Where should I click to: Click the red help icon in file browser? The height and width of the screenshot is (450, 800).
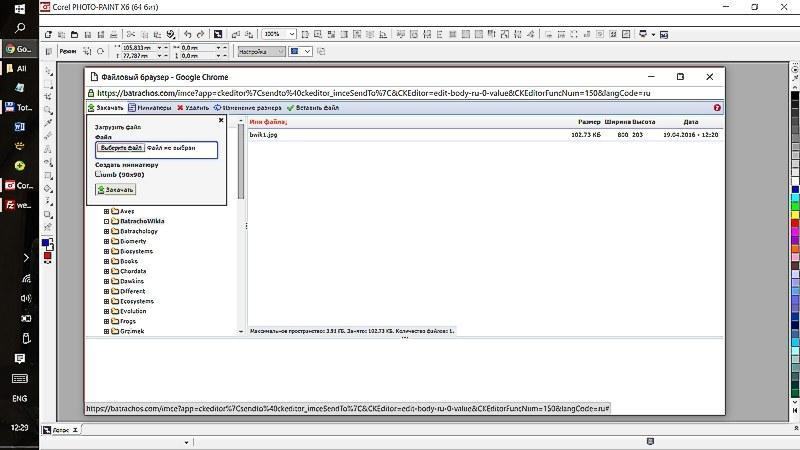(x=717, y=108)
